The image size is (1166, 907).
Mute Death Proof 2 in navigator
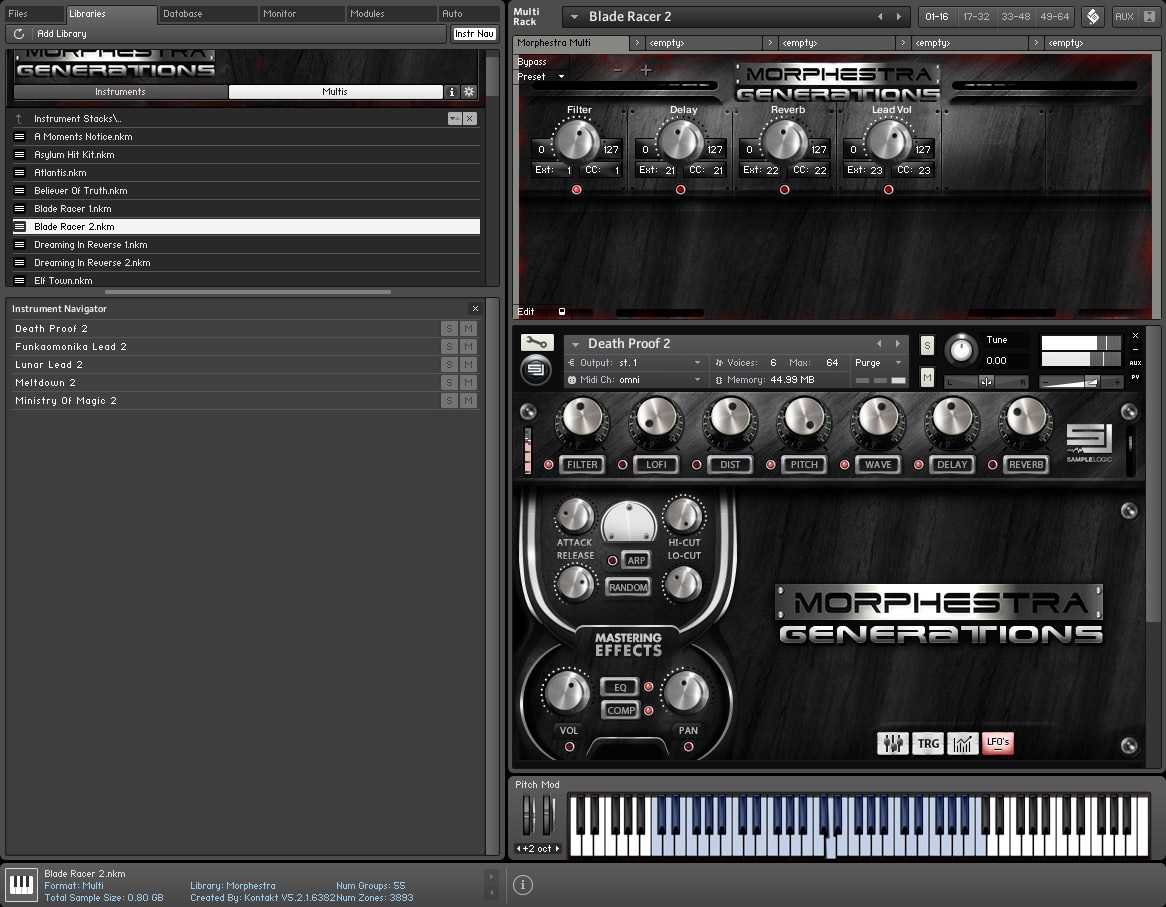(468, 329)
